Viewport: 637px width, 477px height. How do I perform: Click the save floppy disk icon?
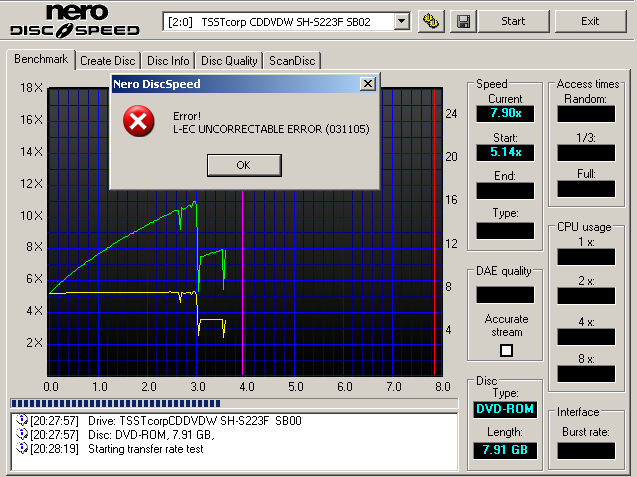tap(463, 21)
